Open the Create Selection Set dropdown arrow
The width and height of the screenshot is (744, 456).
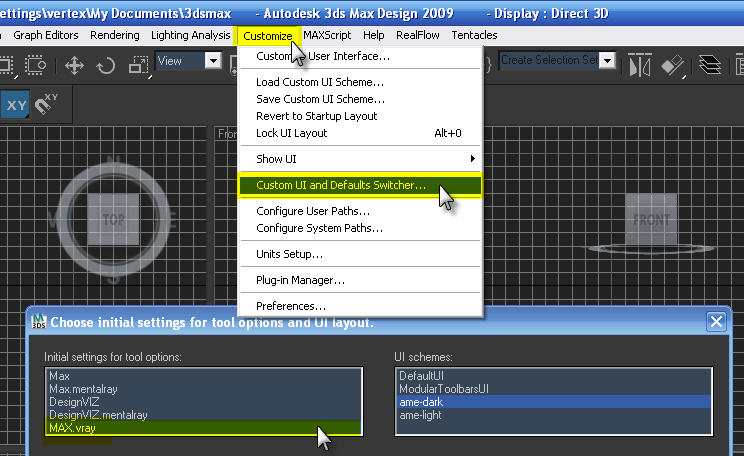point(607,60)
